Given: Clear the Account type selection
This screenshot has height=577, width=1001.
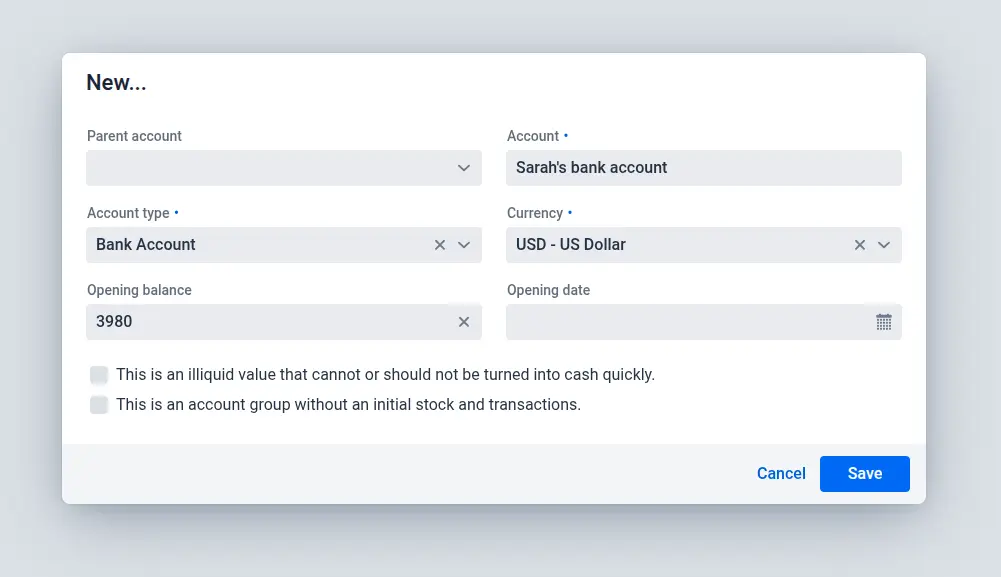Looking at the screenshot, I should click(x=439, y=245).
